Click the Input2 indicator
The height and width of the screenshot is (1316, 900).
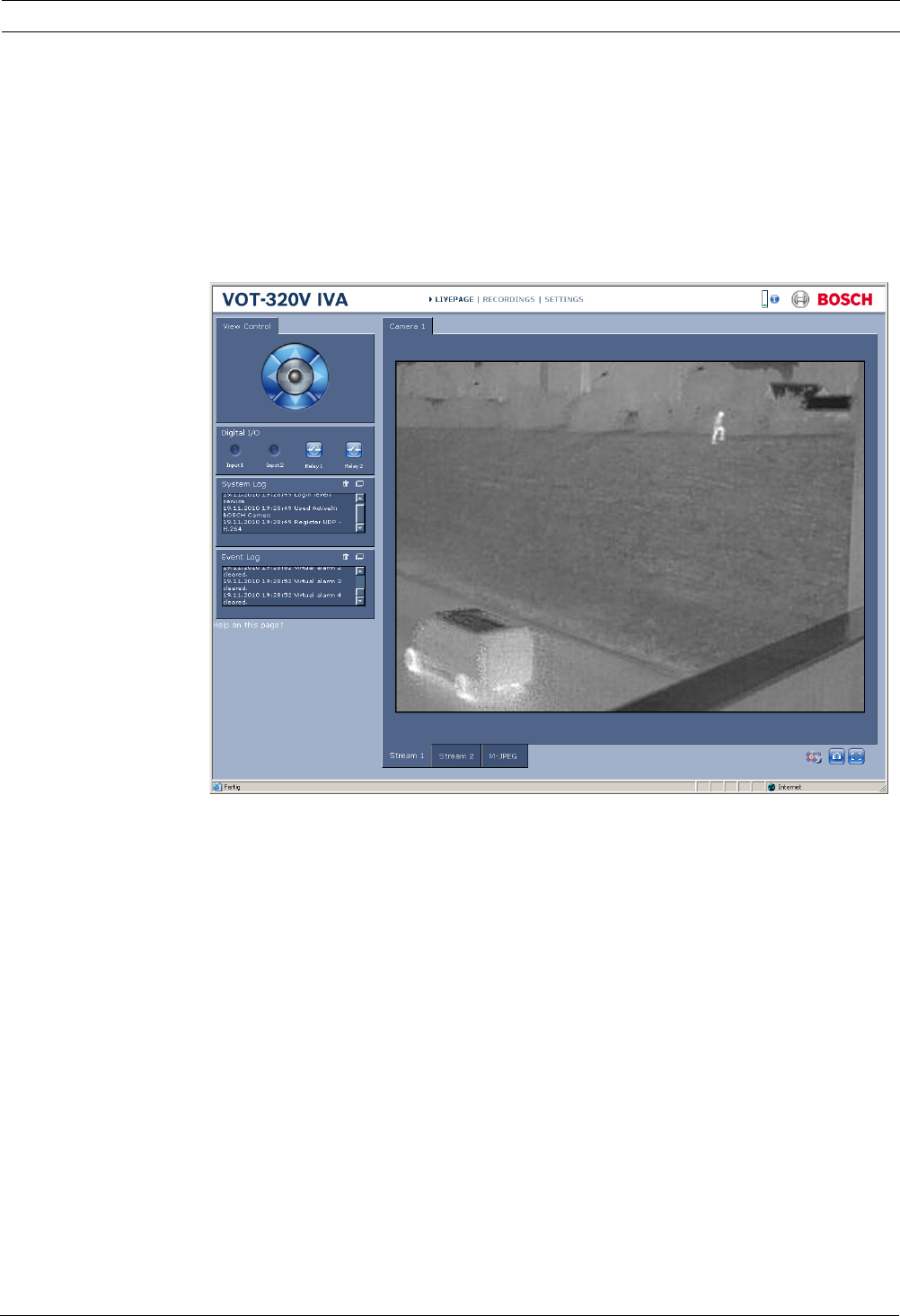(274, 450)
